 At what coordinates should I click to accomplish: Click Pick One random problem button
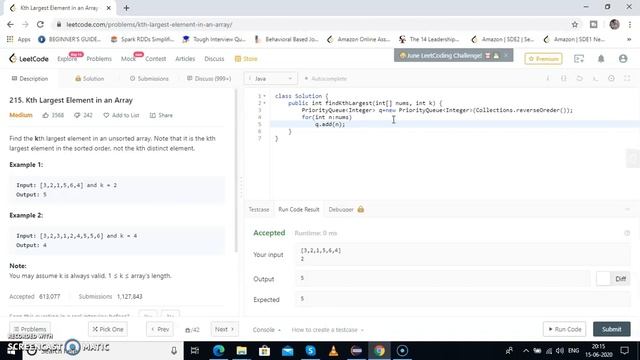(108, 329)
